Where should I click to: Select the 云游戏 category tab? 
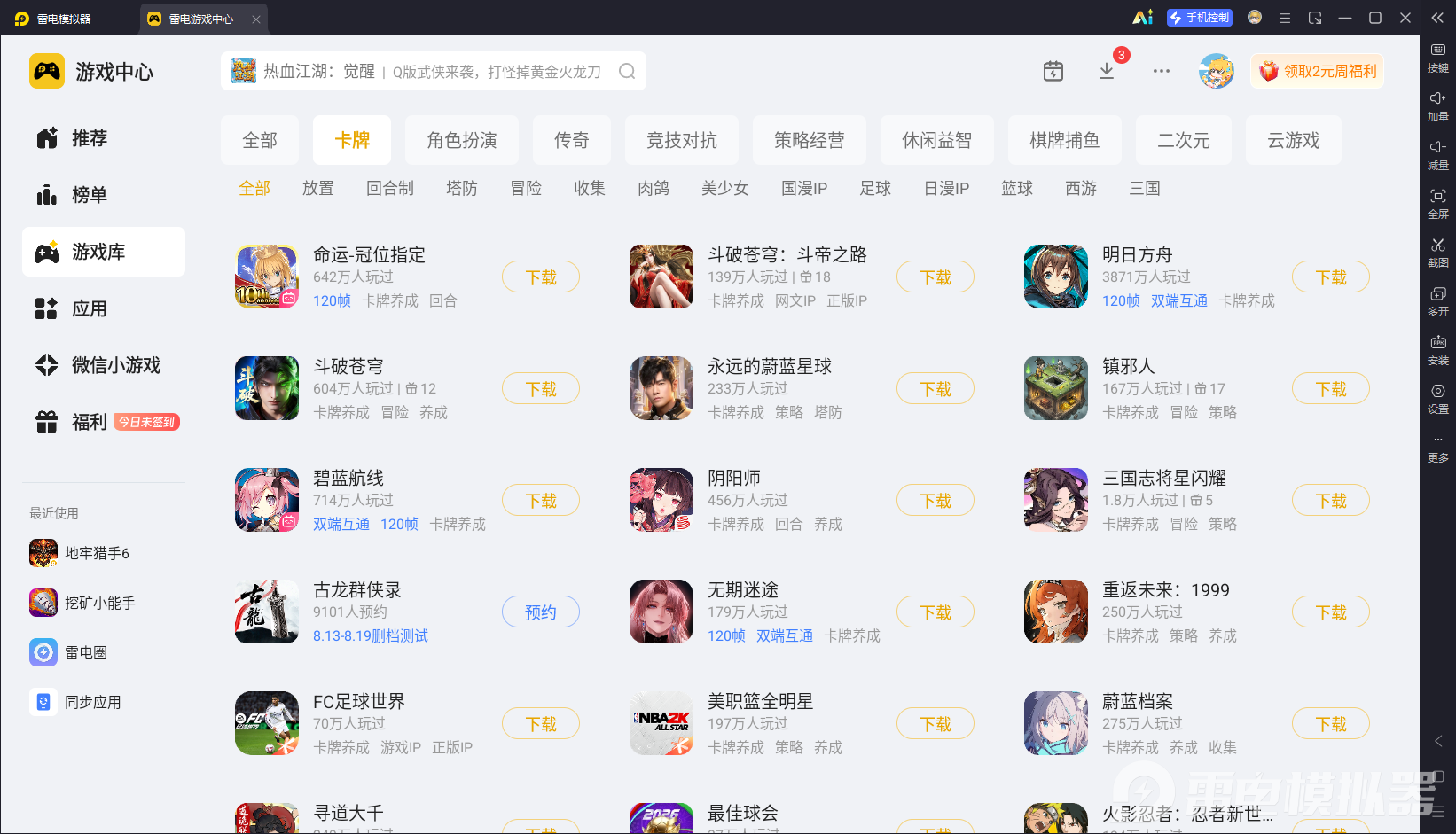tap(1294, 140)
